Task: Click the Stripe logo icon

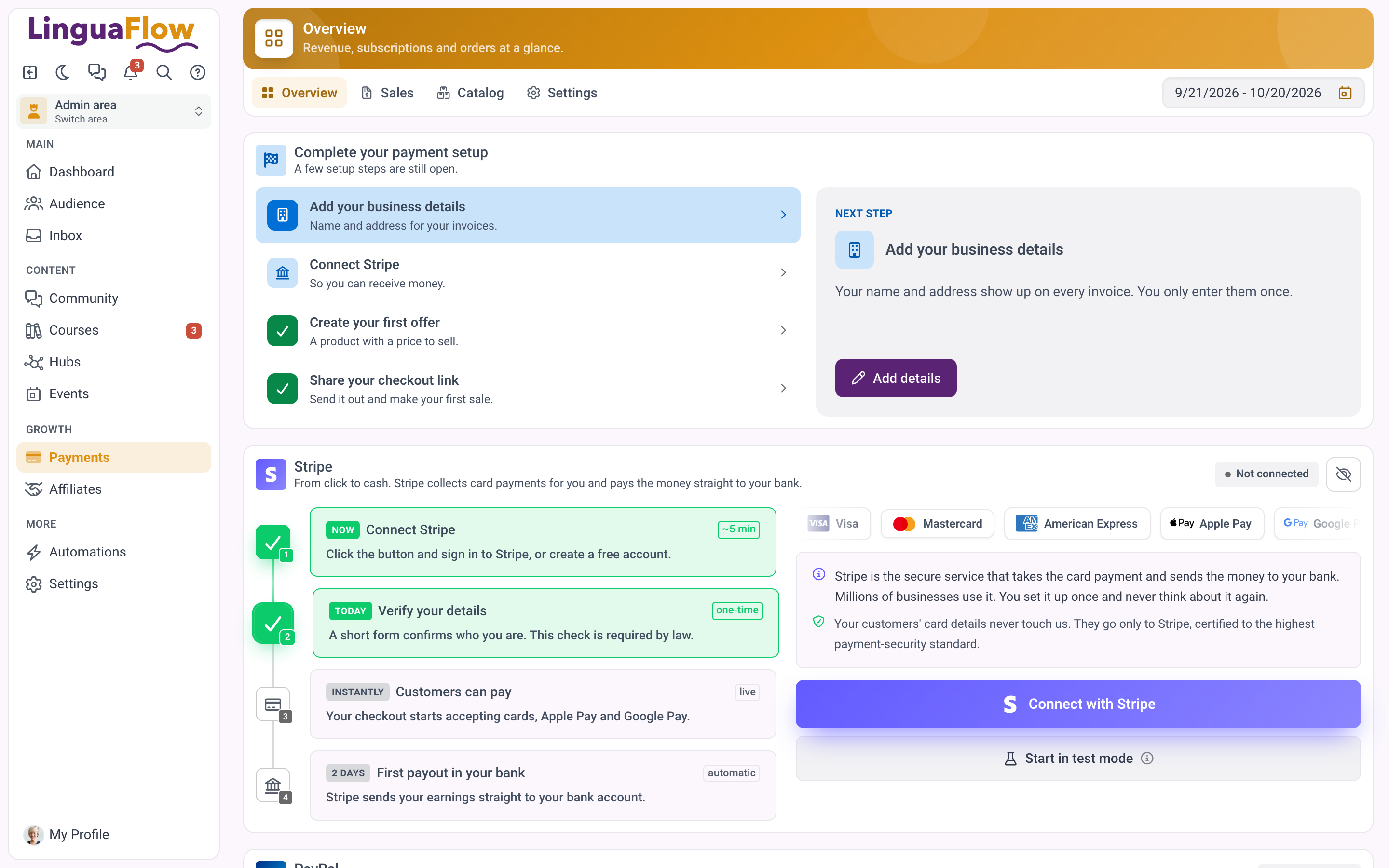Action: [271, 474]
